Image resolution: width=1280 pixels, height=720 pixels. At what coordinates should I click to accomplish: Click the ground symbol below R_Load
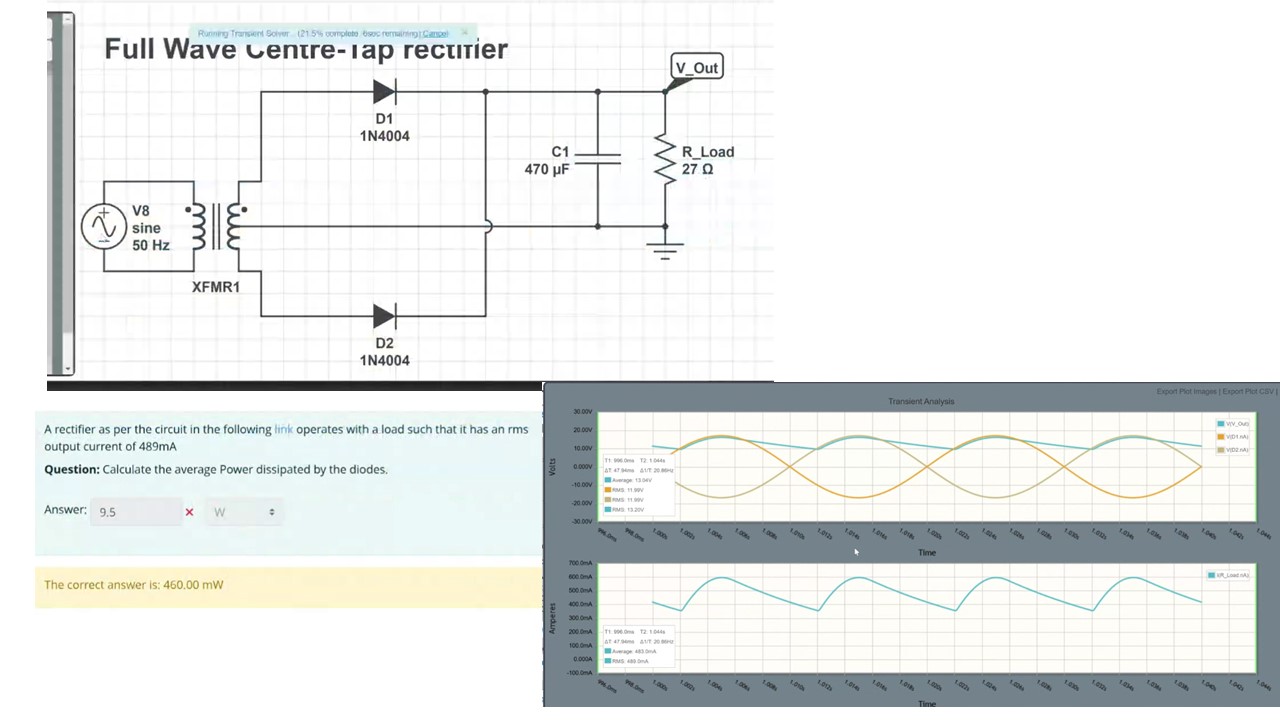coord(665,250)
